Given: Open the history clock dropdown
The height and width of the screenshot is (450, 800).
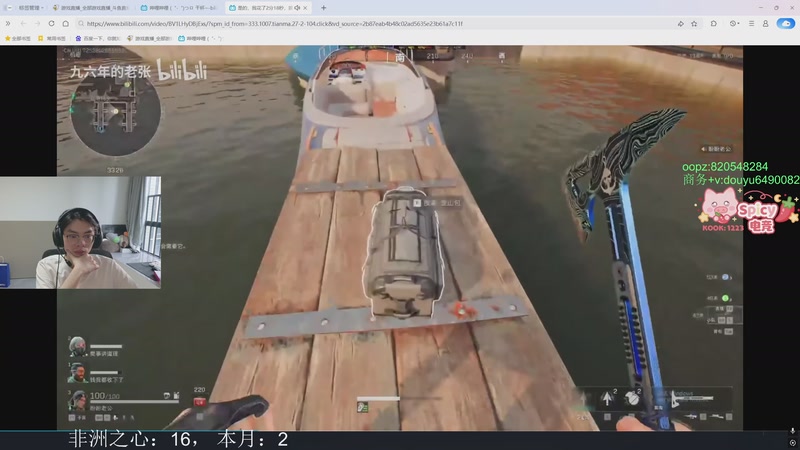Looking at the screenshot, I should point(734,23).
